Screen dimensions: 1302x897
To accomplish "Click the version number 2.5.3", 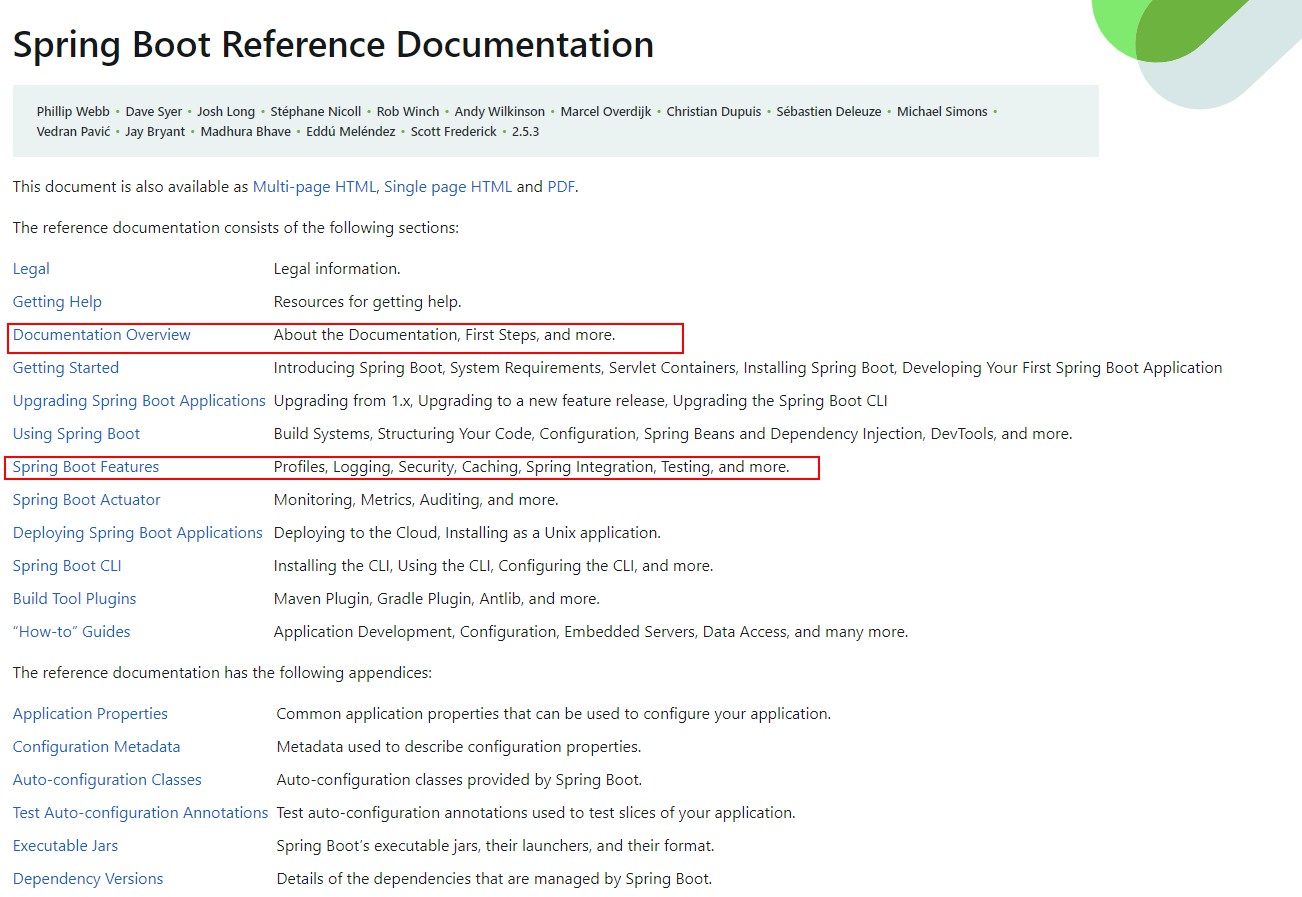I will 526,132.
